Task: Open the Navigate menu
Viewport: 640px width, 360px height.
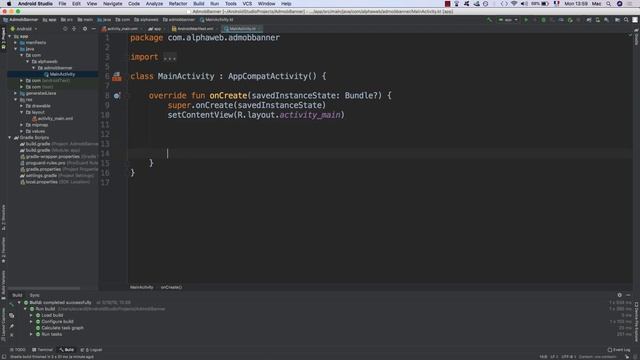Action: 113,4
